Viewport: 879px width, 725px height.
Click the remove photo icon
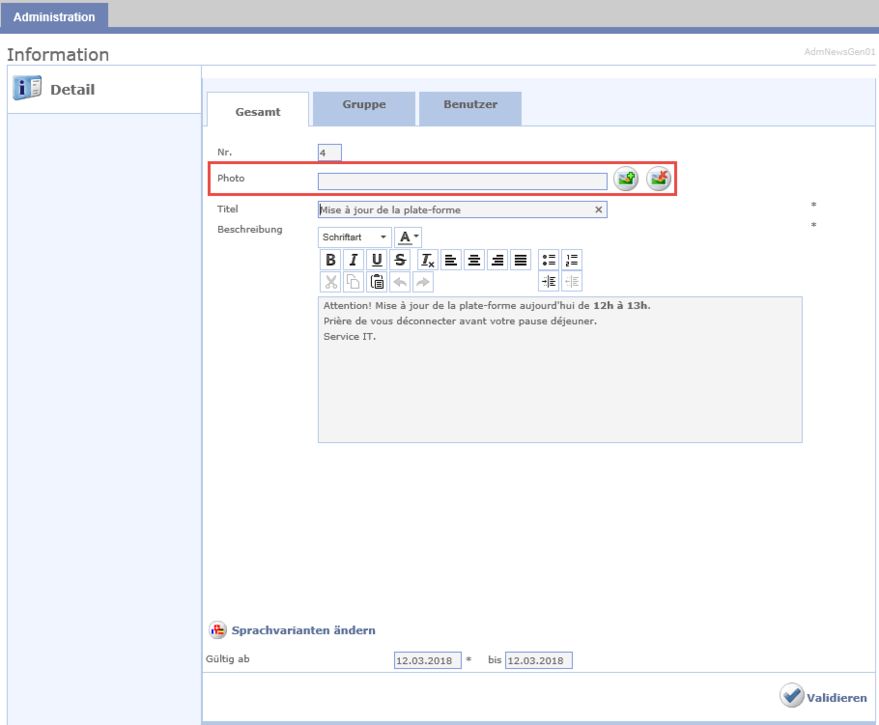pos(658,179)
